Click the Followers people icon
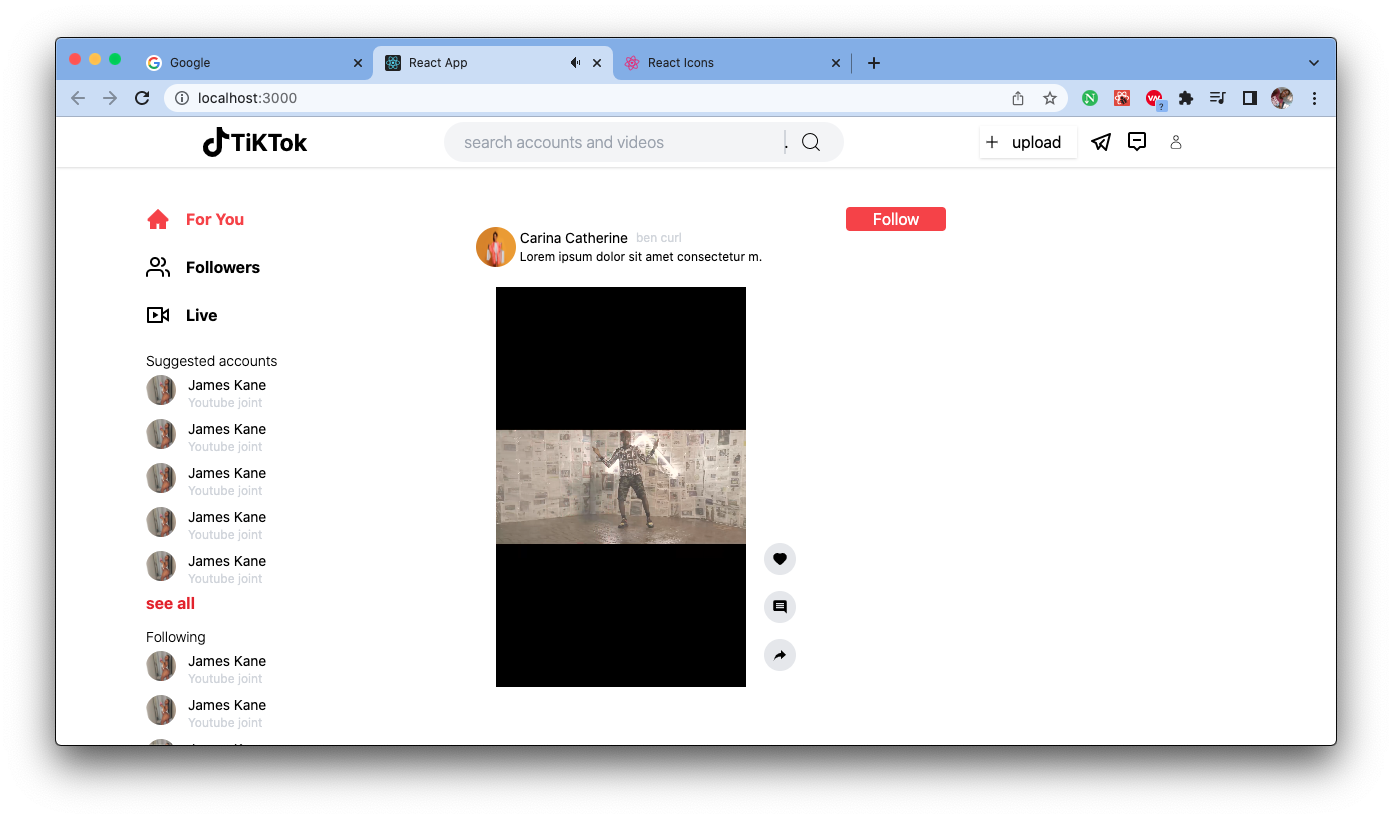Image resolution: width=1392 pixels, height=819 pixels. click(x=158, y=267)
